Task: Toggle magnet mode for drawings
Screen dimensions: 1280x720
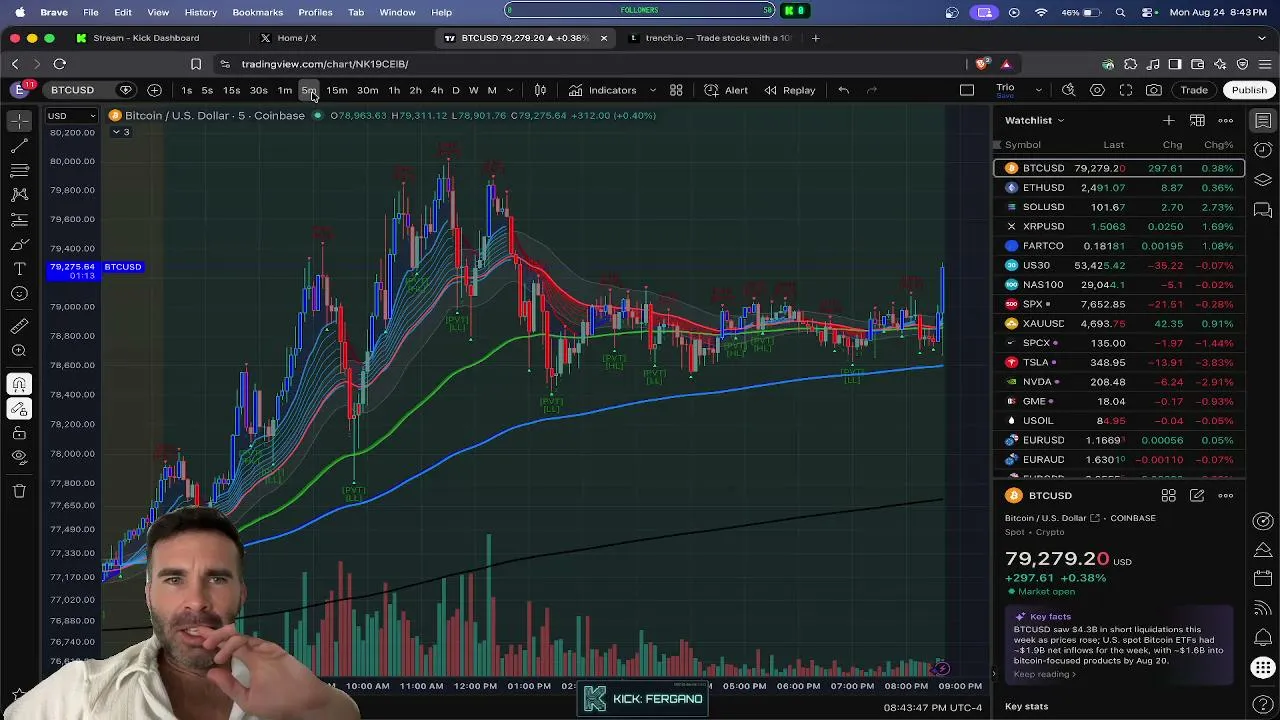Action: (19, 384)
